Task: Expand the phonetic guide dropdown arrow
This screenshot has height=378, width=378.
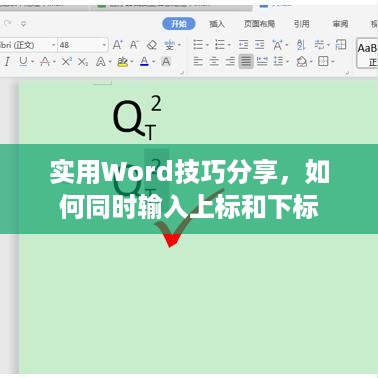Action: point(179,45)
